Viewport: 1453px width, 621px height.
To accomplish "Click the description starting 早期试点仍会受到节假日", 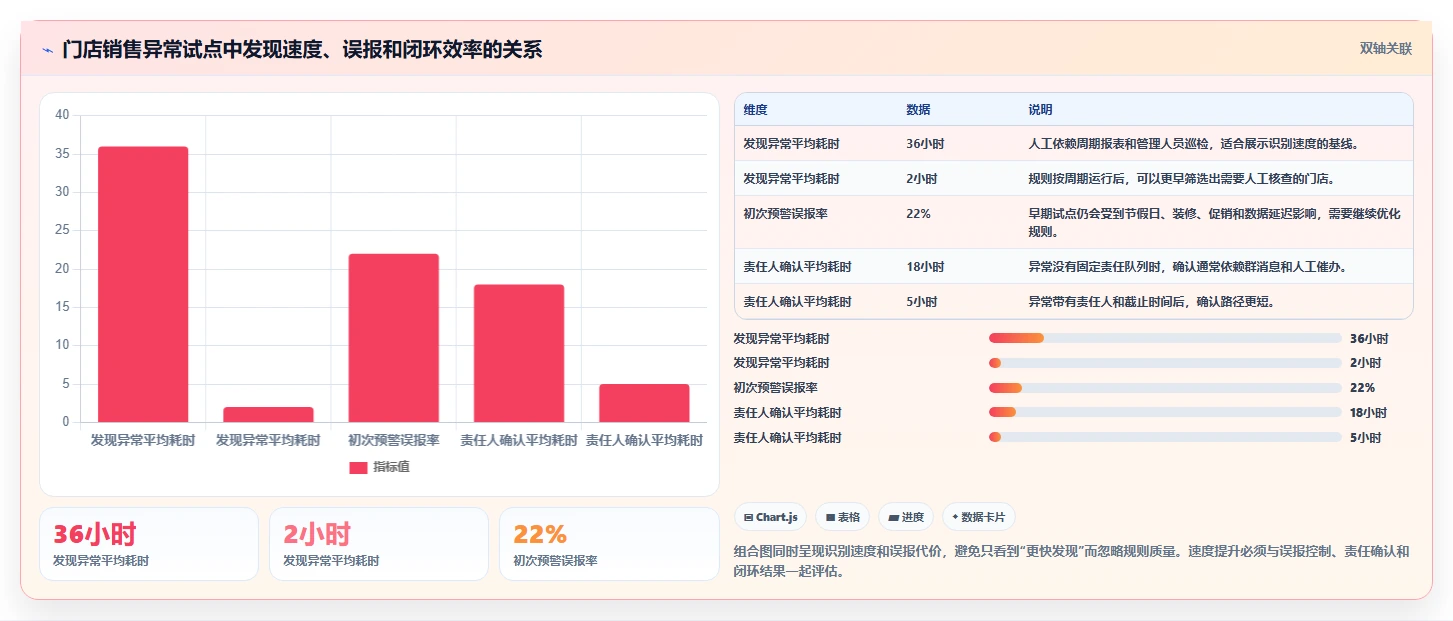I will point(1214,222).
